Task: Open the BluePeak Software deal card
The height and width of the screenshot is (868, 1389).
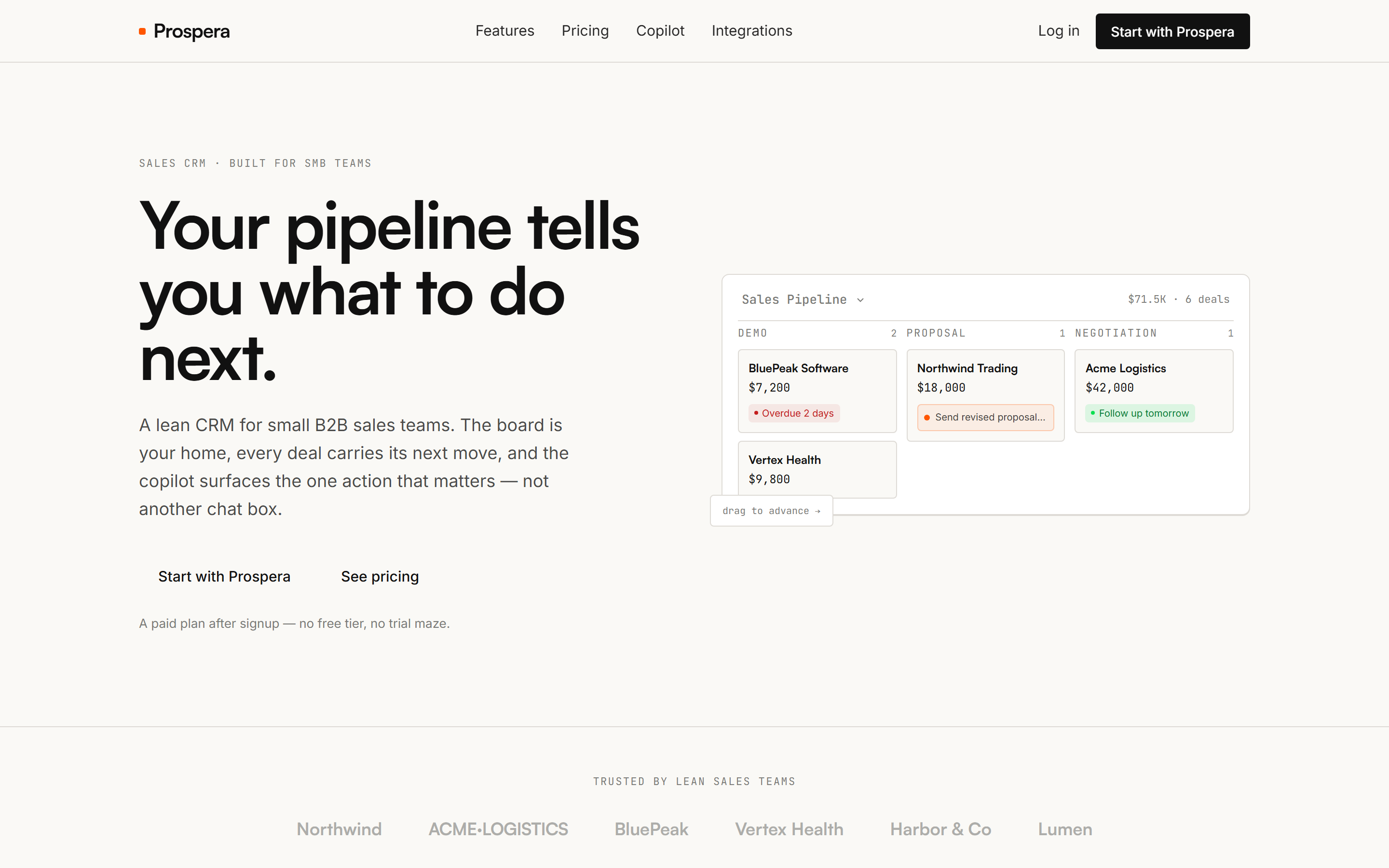Action: [817, 391]
